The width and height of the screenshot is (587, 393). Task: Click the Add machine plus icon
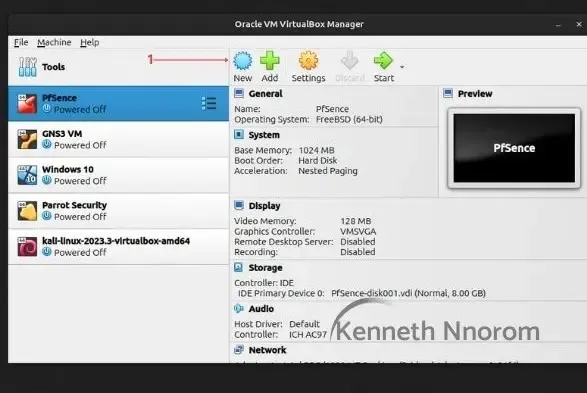(x=270, y=61)
